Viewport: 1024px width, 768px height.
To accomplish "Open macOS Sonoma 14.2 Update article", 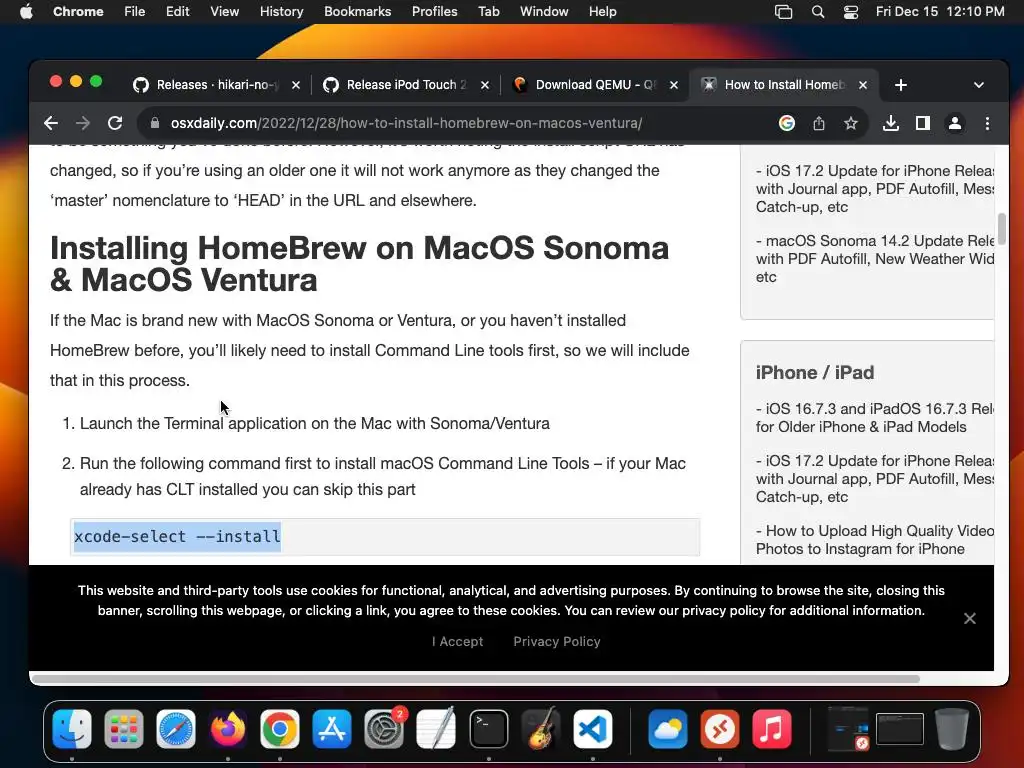I will coord(875,259).
